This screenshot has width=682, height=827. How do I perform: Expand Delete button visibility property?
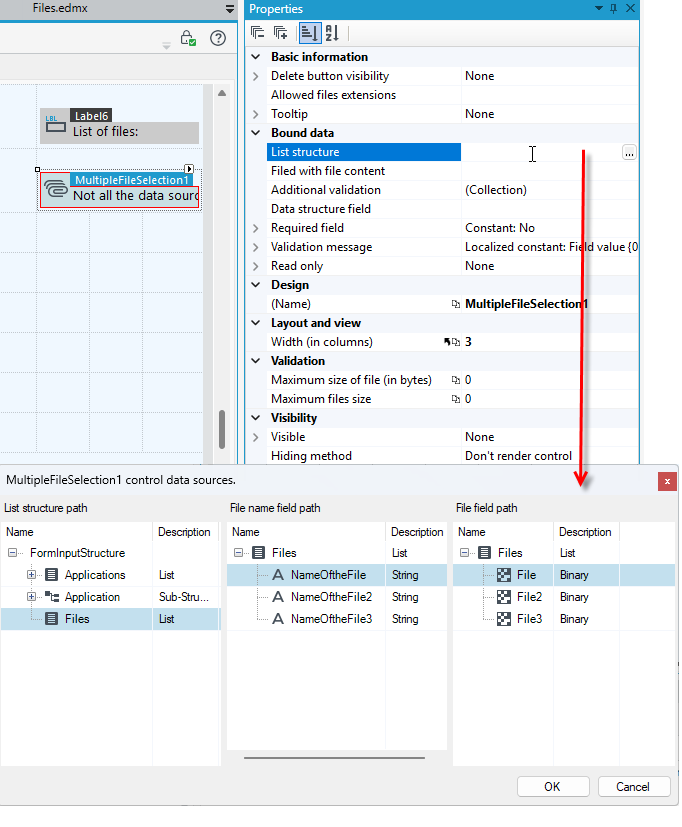click(x=256, y=76)
